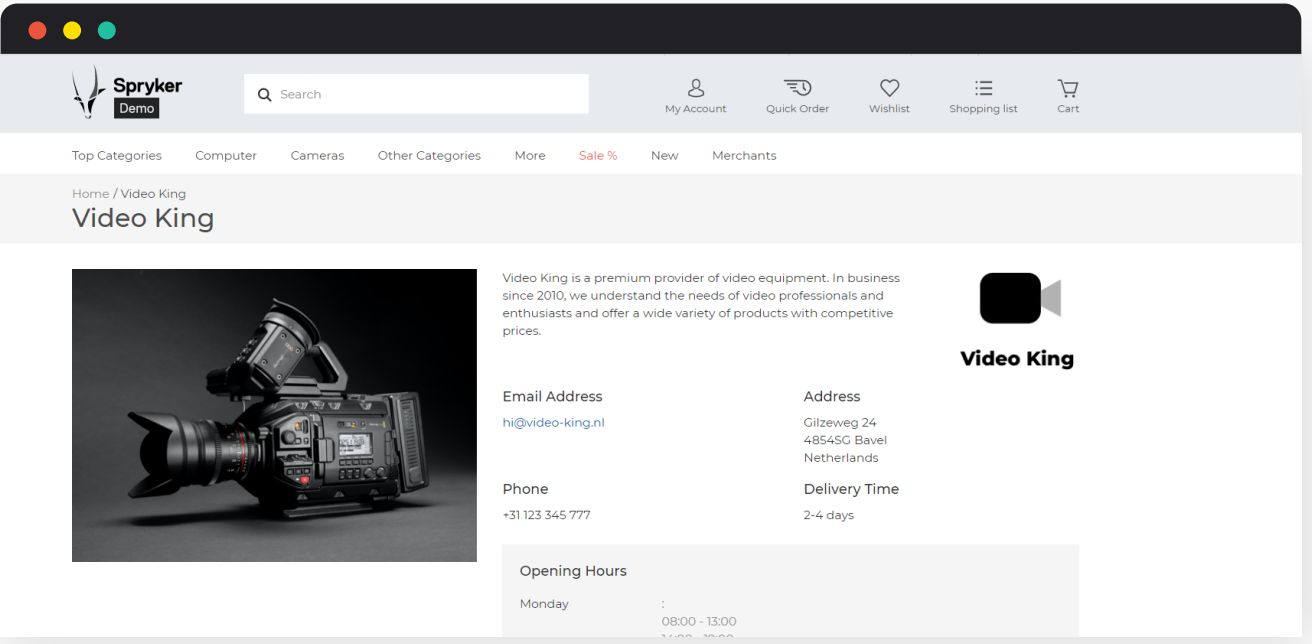Image resolution: width=1312 pixels, height=644 pixels.
Task: Open the Cameras menu
Action: pos(317,155)
